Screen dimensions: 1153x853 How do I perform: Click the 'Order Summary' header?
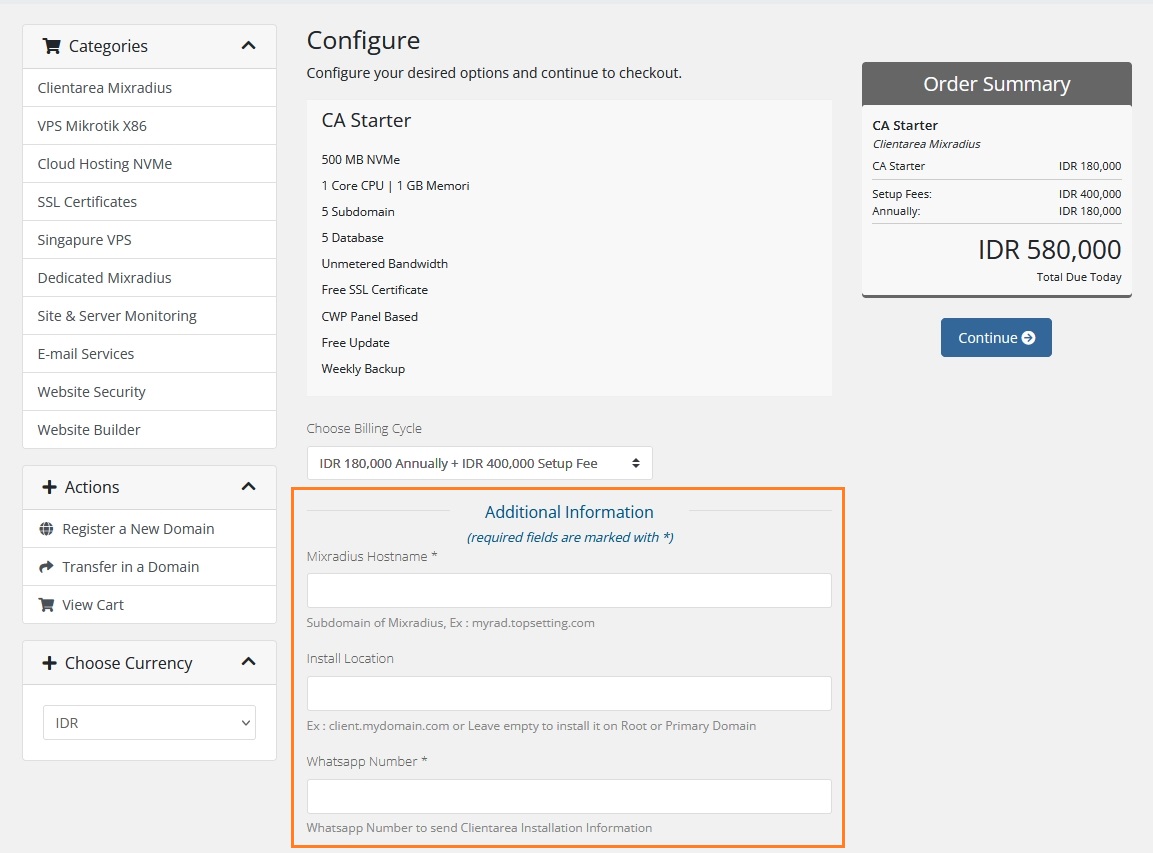pyautogui.click(x=996, y=84)
